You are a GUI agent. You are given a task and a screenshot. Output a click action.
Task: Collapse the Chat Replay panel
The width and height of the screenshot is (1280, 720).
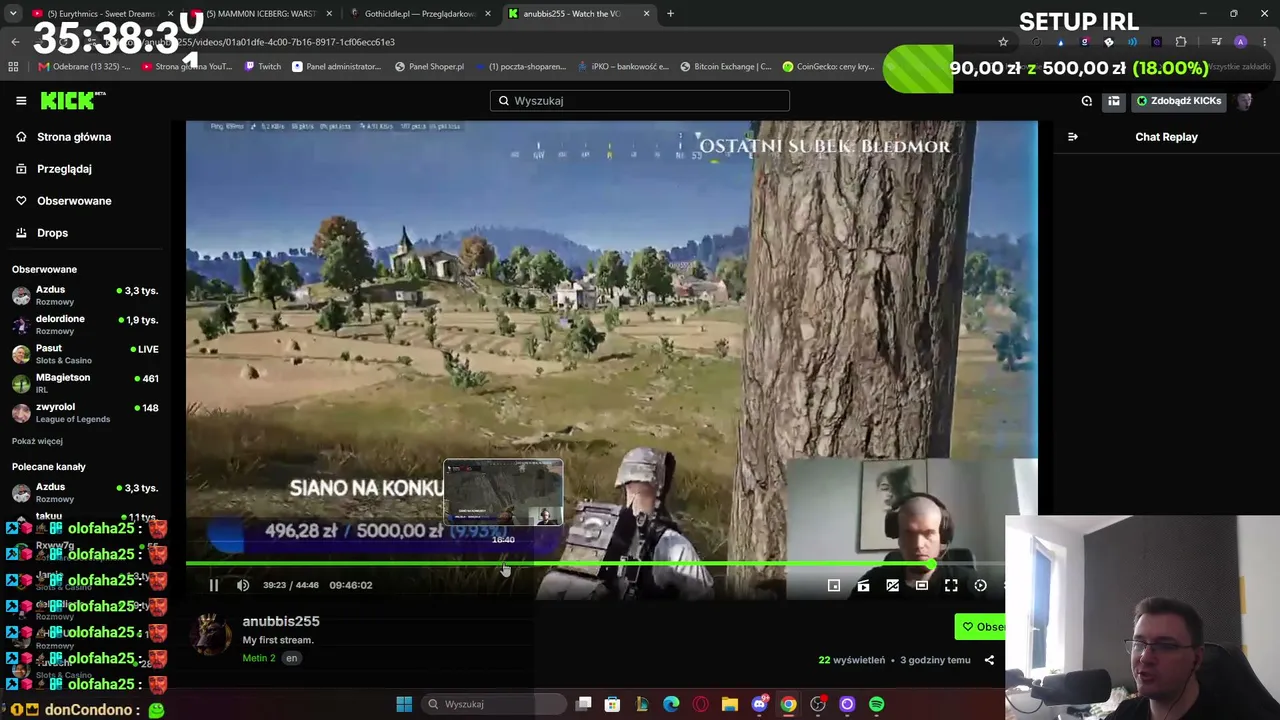(x=1073, y=137)
